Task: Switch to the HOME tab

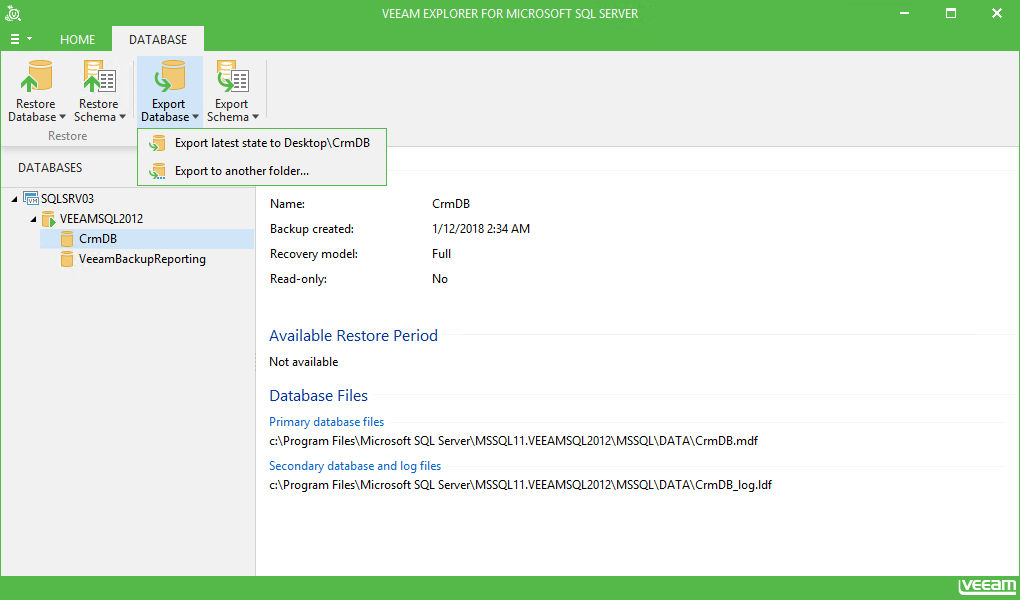Action: (x=77, y=40)
